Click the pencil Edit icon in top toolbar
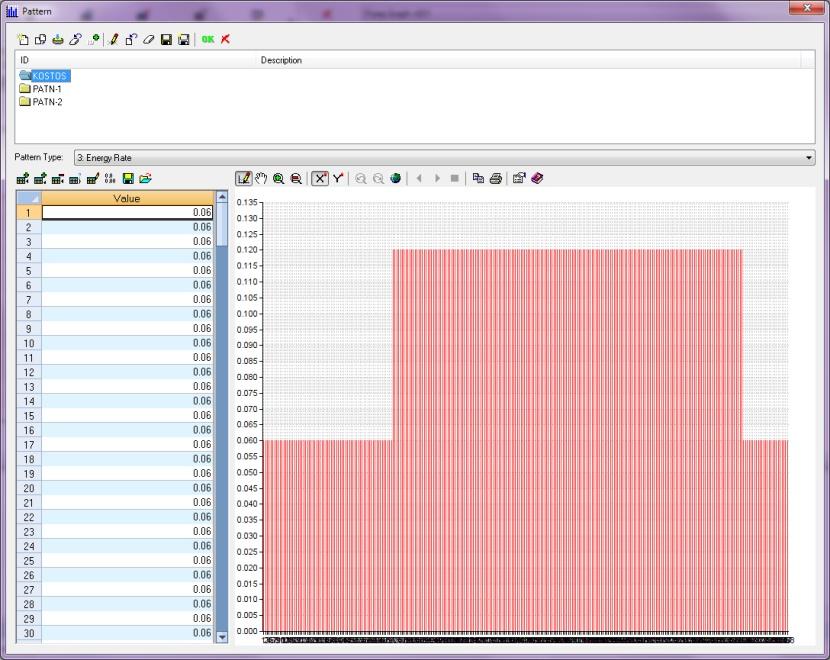 113,39
